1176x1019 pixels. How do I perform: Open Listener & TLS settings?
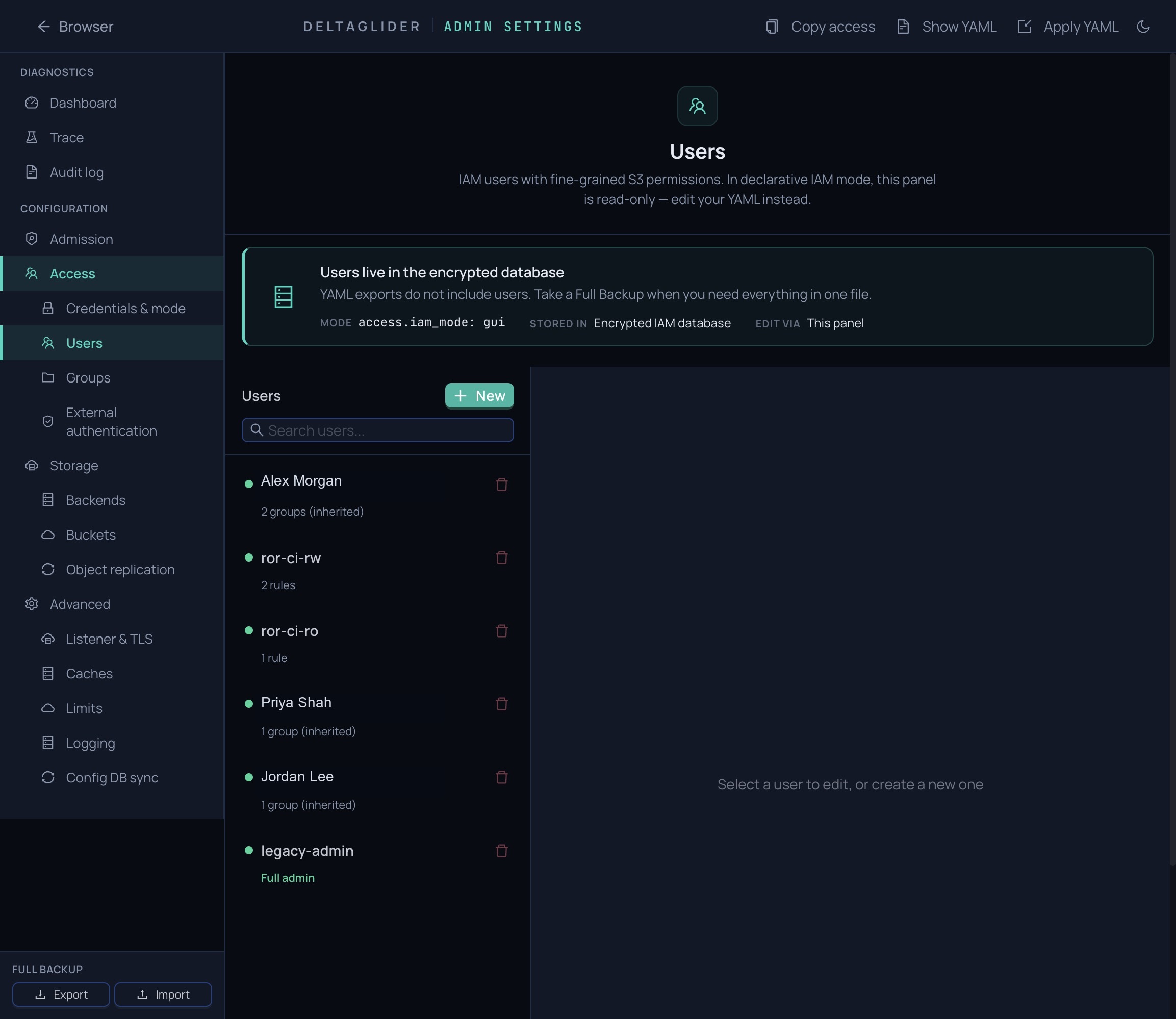click(x=110, y=639)
